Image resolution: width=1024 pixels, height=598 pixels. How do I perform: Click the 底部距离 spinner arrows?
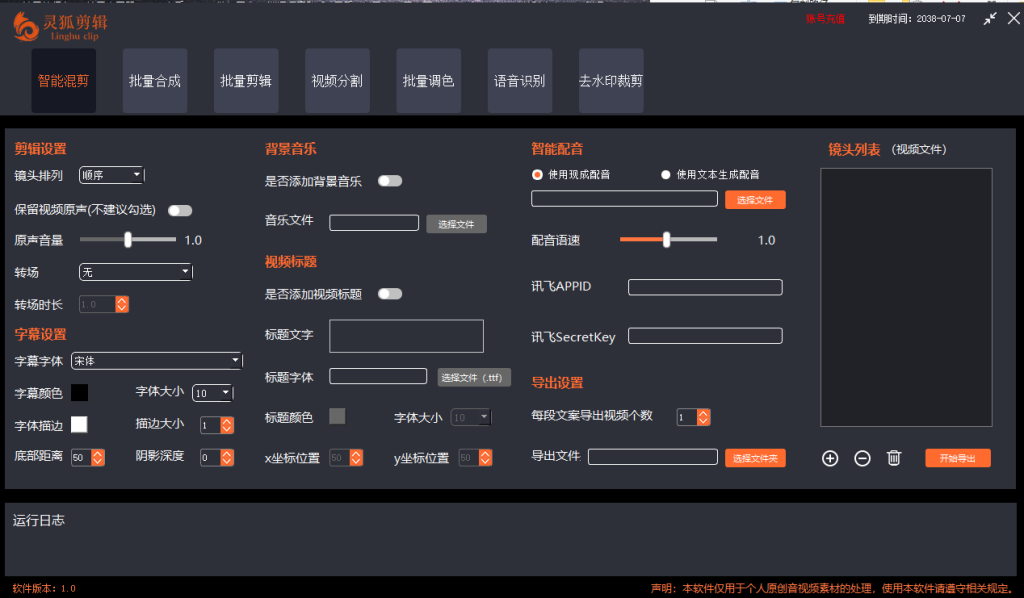point(97,457)
